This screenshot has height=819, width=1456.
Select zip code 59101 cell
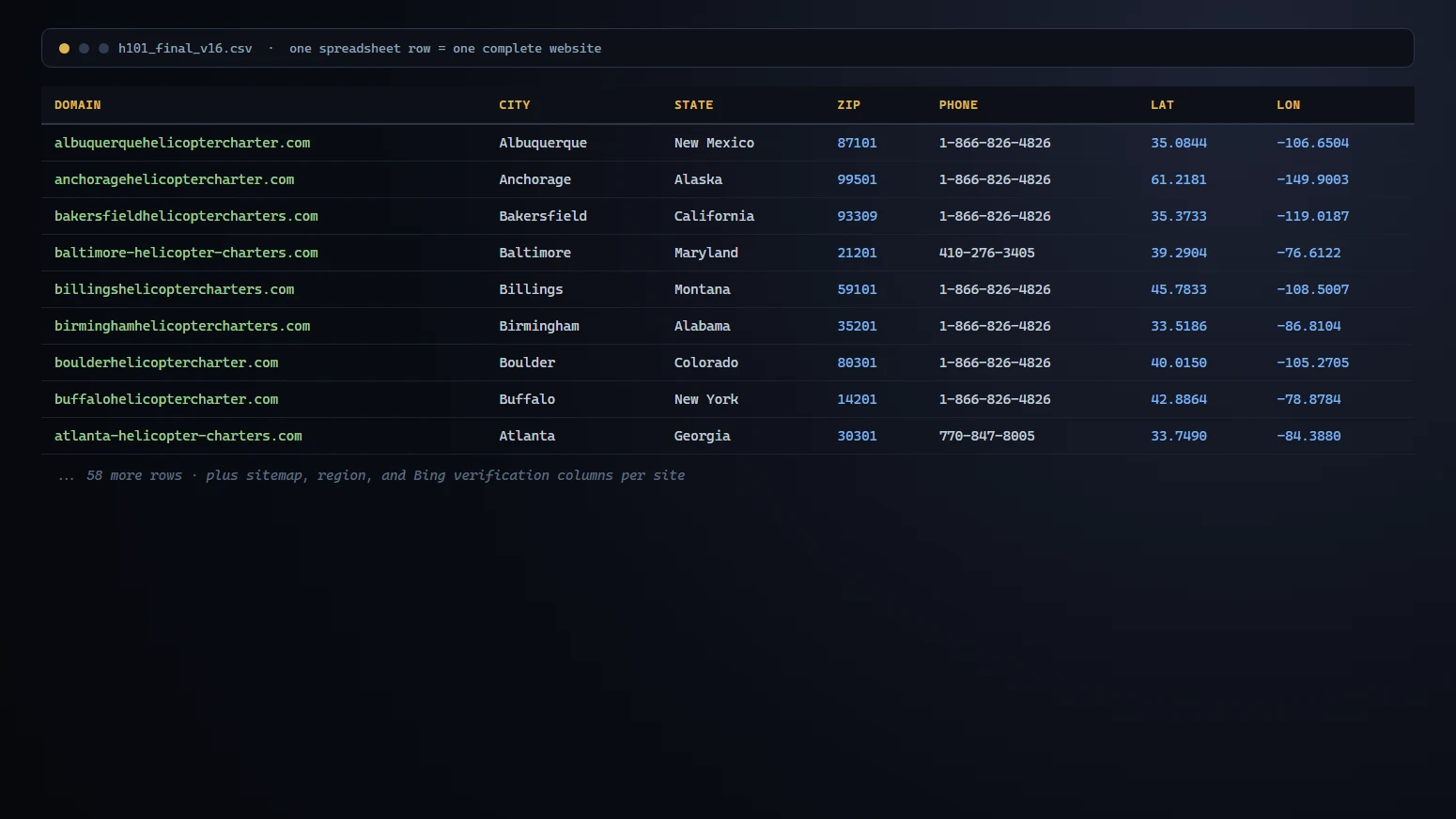(858, 289)
